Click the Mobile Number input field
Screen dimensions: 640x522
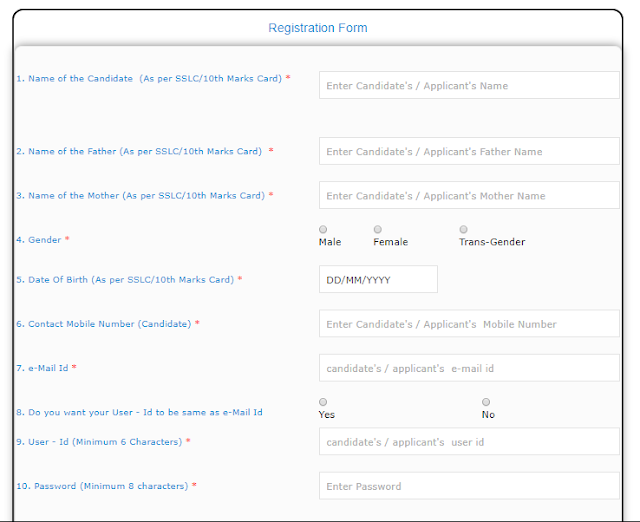coord(469,324)
